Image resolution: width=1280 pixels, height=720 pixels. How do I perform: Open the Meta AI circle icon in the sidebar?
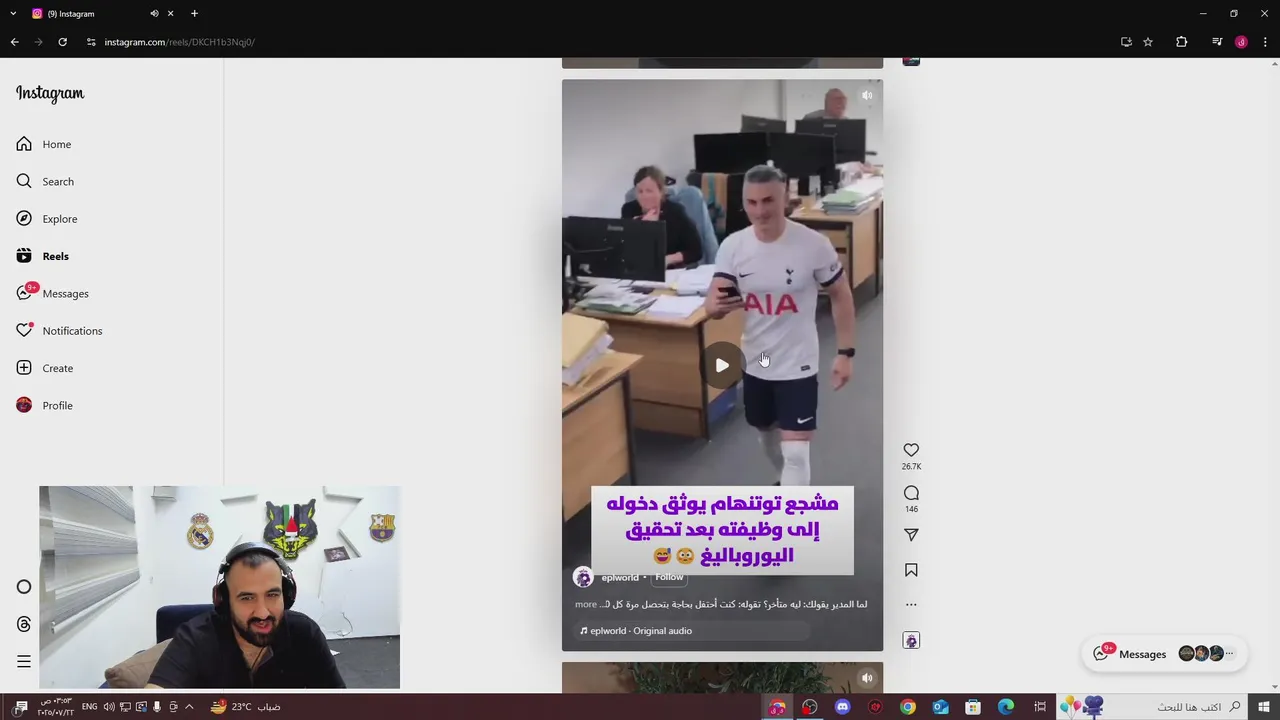(x=24, y=587)
